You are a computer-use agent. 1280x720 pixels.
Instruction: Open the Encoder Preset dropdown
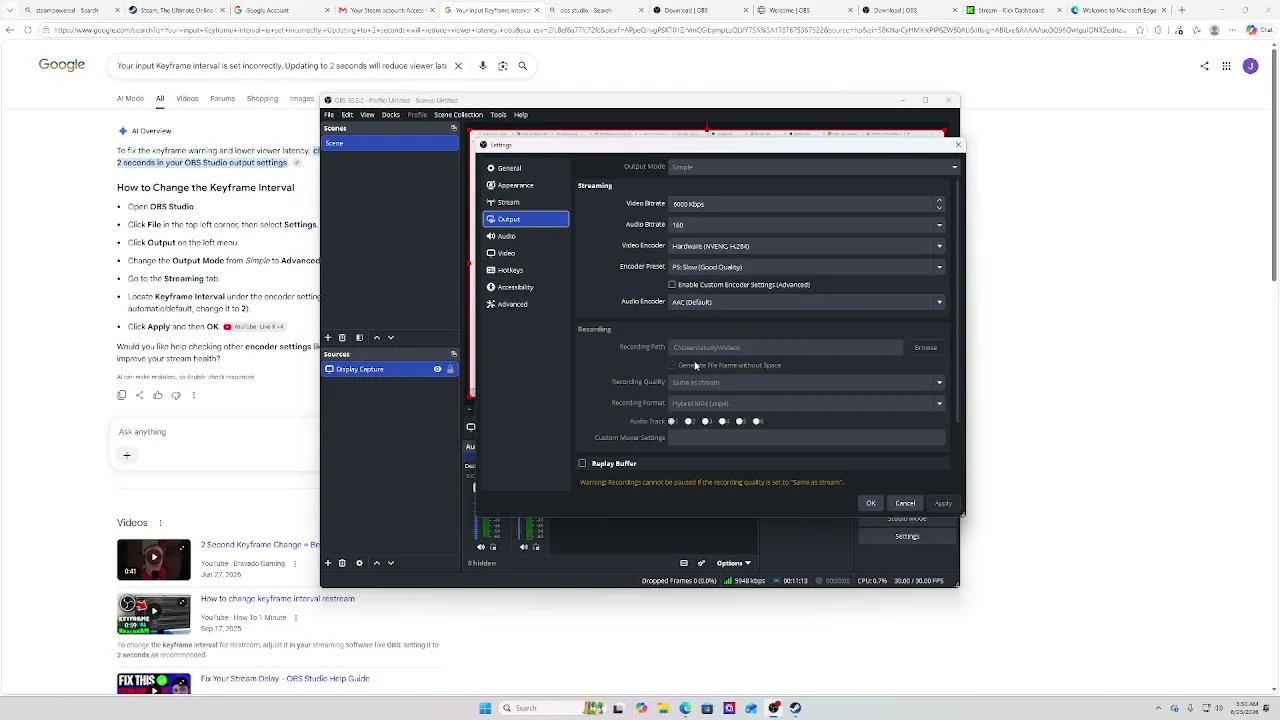pos(806,267)
